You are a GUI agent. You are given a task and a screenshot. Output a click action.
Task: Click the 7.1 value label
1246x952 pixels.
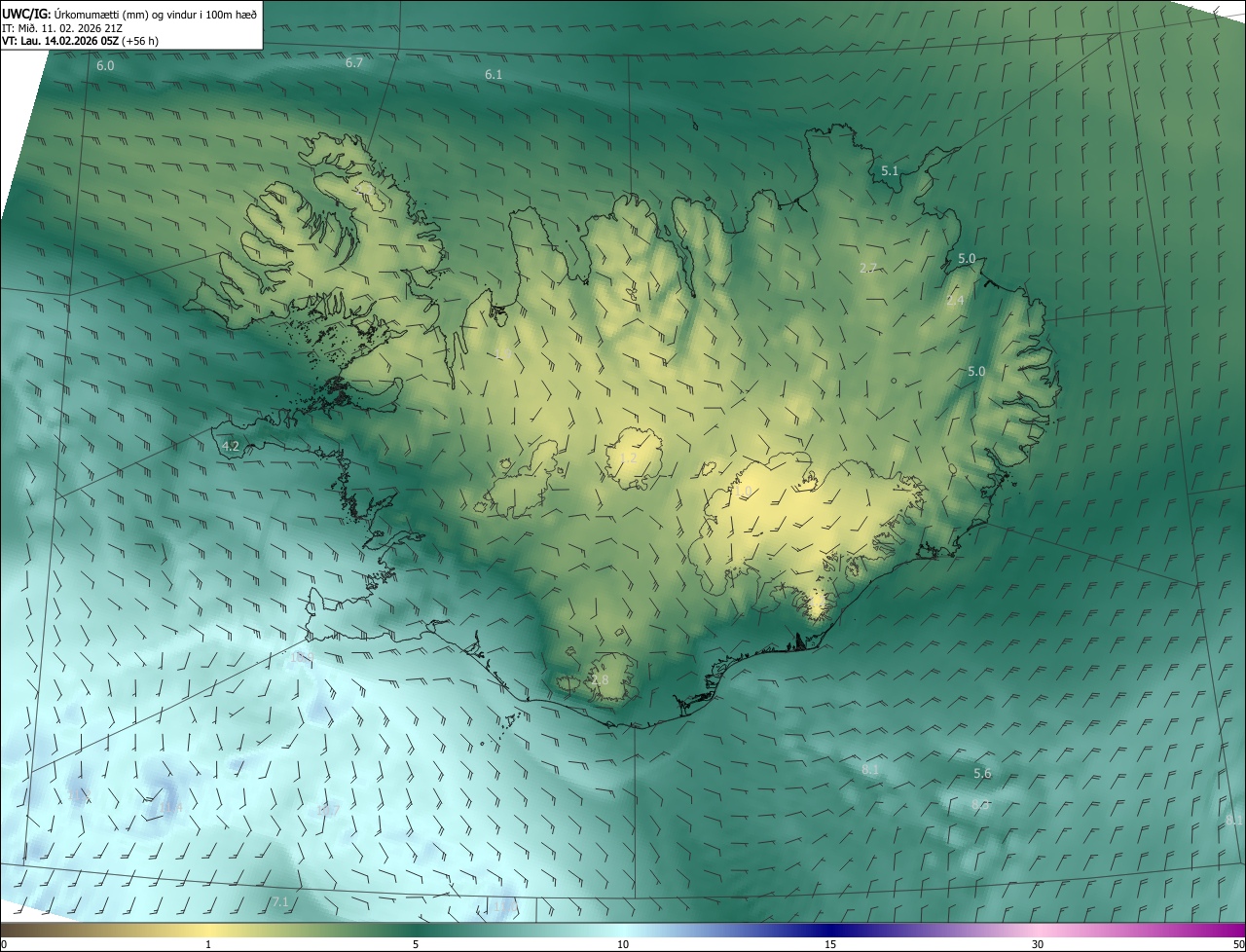280,902
